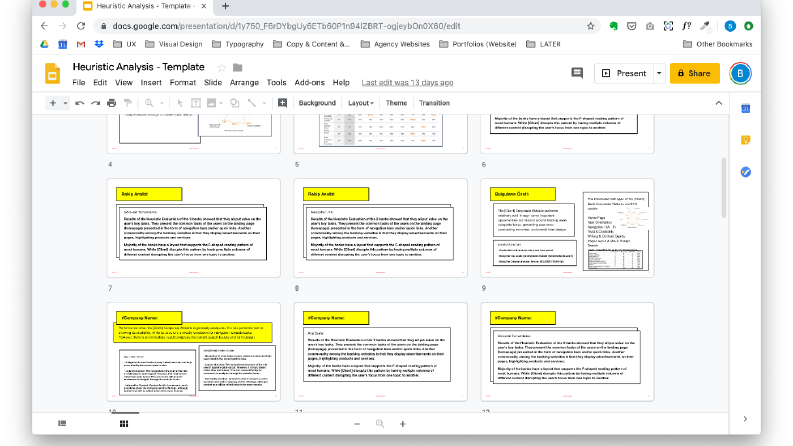Click the Undo icon
The height and width of the screenshot is (446, 793).
click(x=79, y=103)
